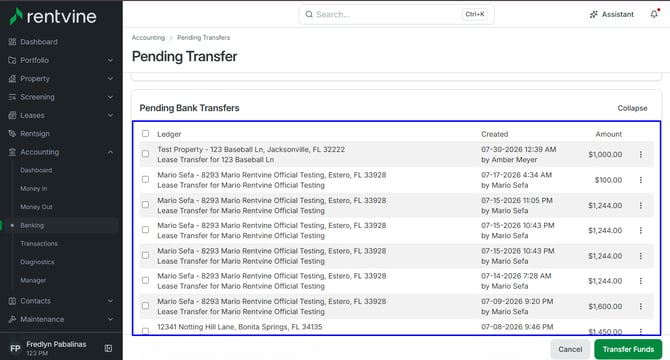Click the Rentvine logo

click(x=53, y=16)
